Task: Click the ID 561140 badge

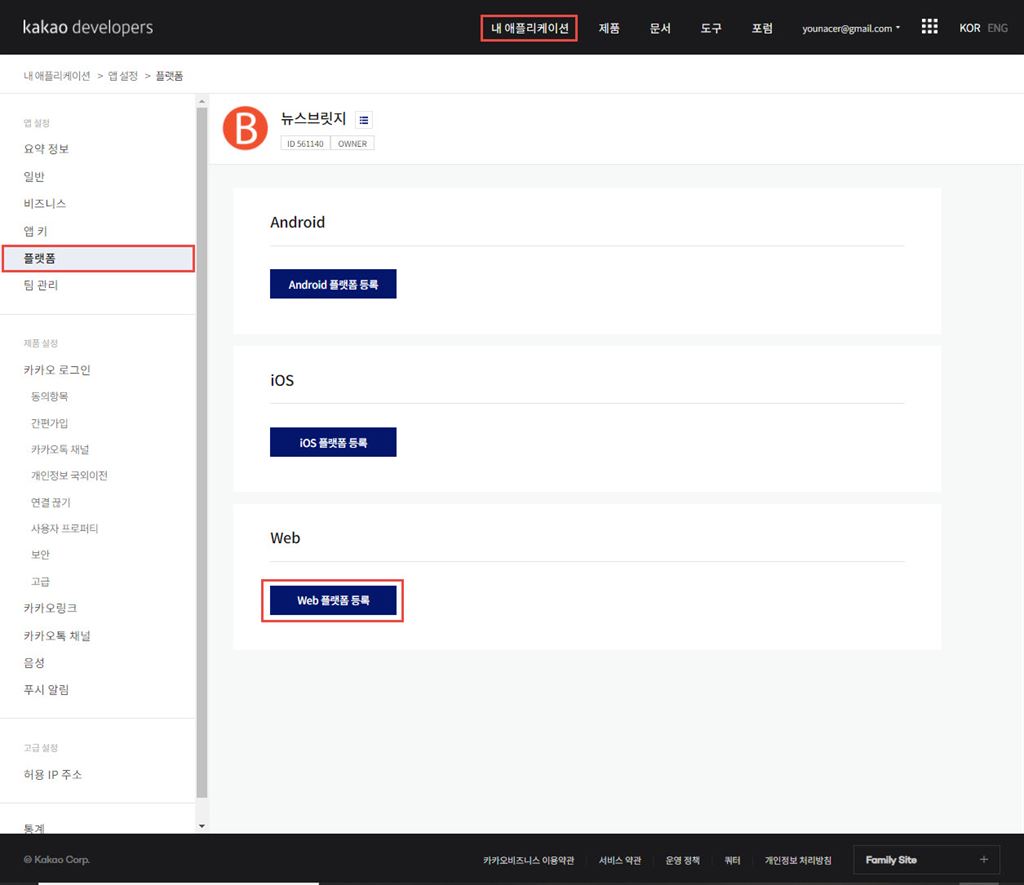Action: point(305,144)
